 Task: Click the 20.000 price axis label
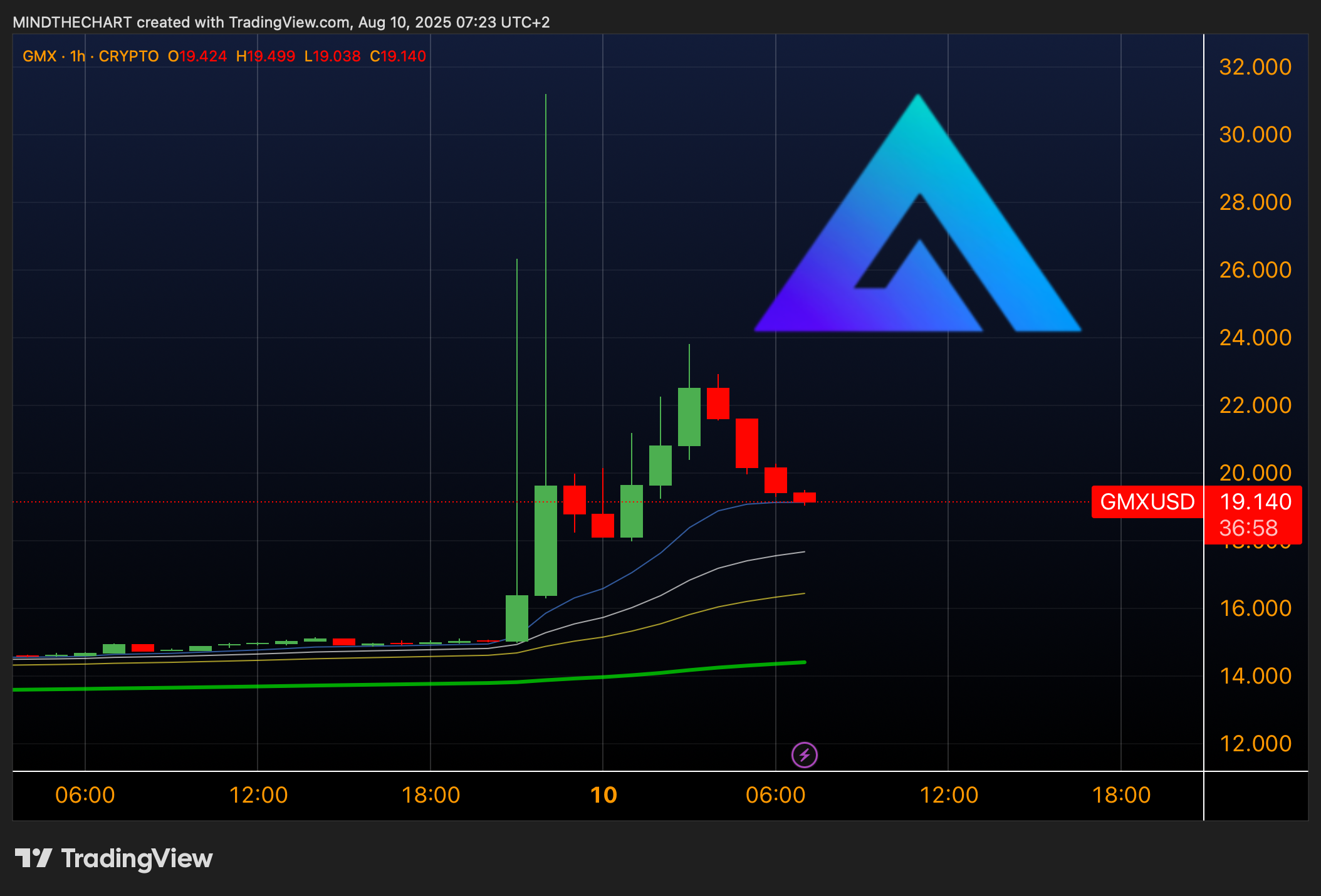point(1255,473)
